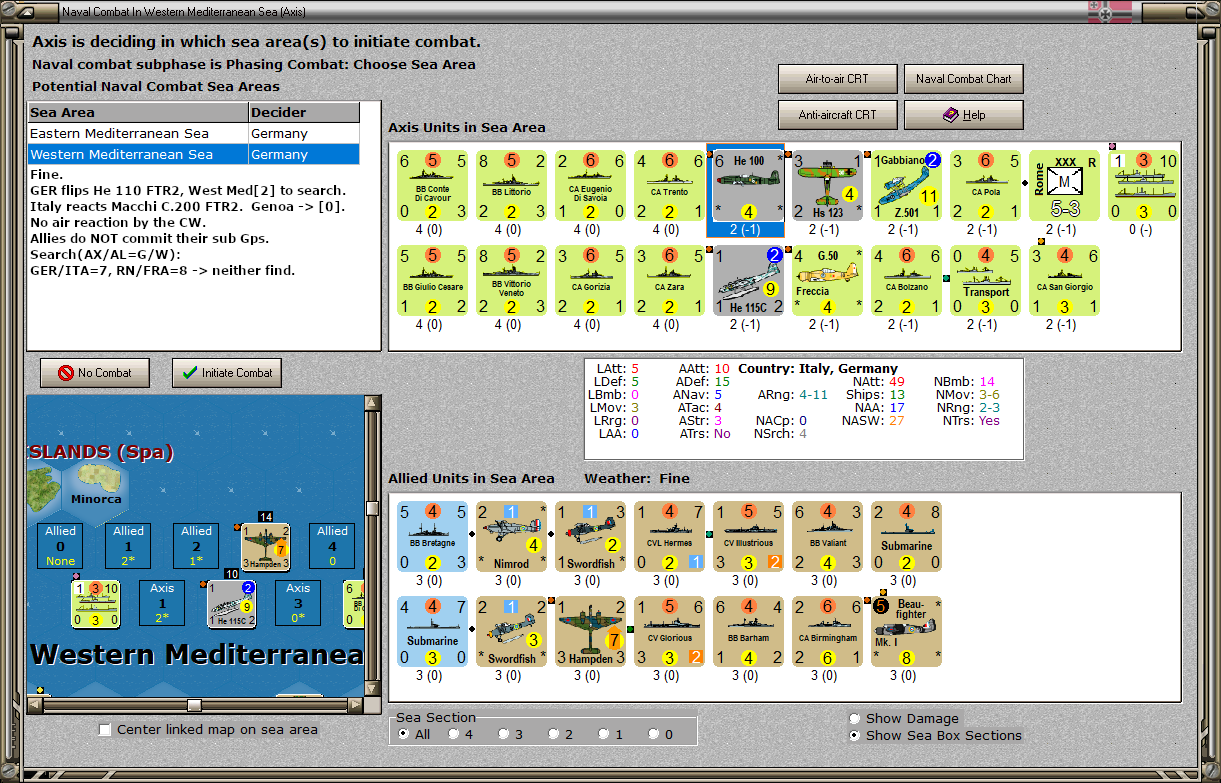Click the No Combat button

pyautogui.click(x=95, y=373)
